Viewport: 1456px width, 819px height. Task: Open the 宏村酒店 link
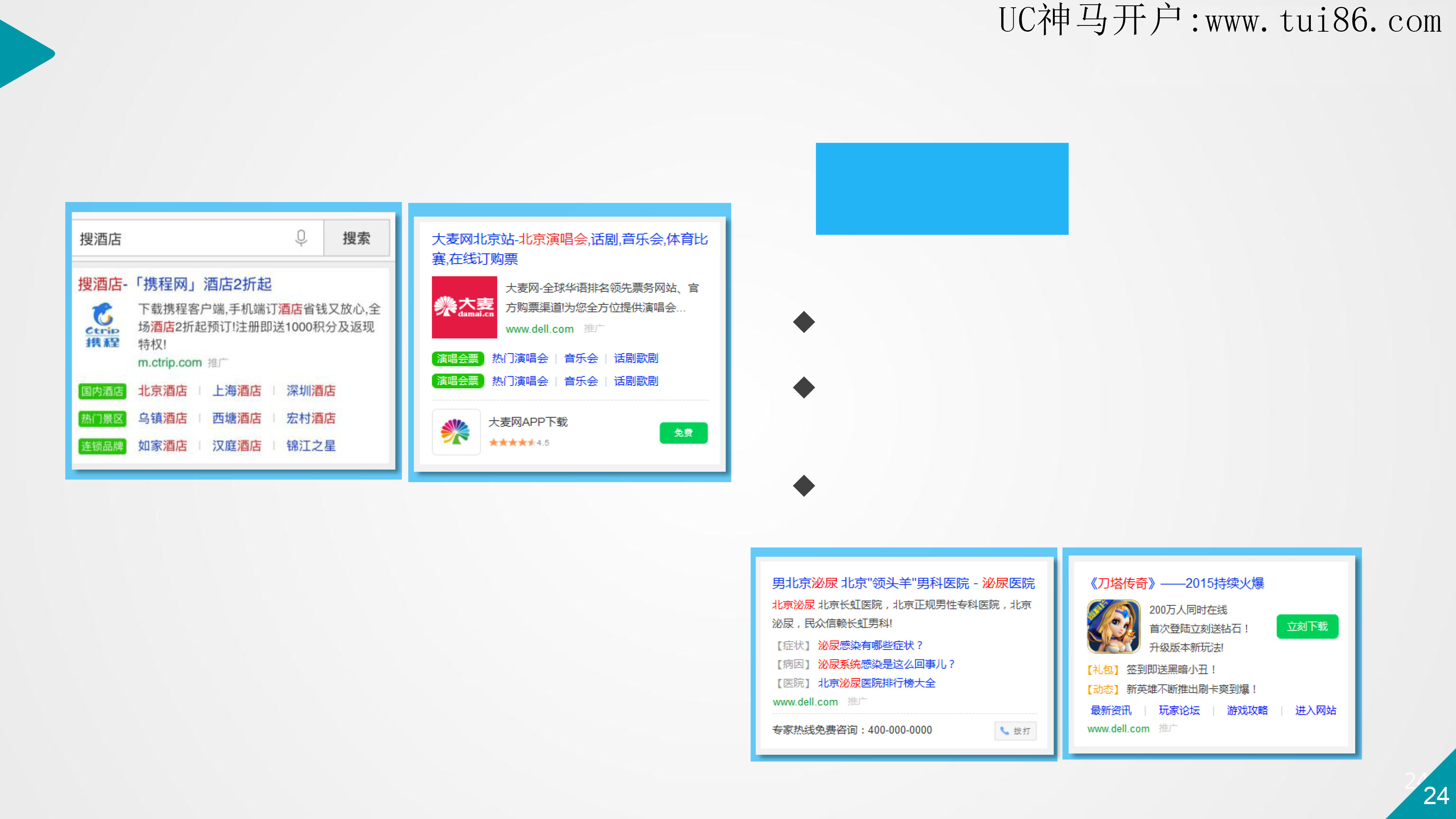[311, 419]
